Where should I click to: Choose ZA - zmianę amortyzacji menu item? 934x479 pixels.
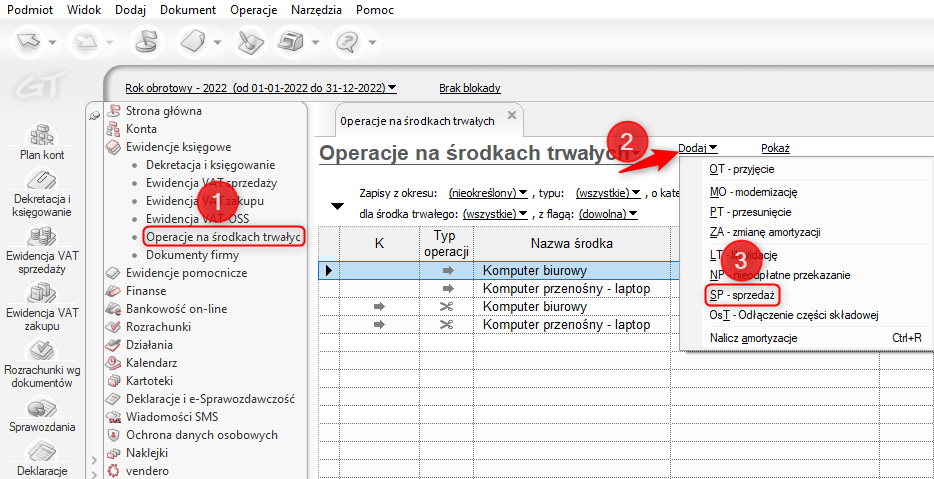click(x=765, y=232)
